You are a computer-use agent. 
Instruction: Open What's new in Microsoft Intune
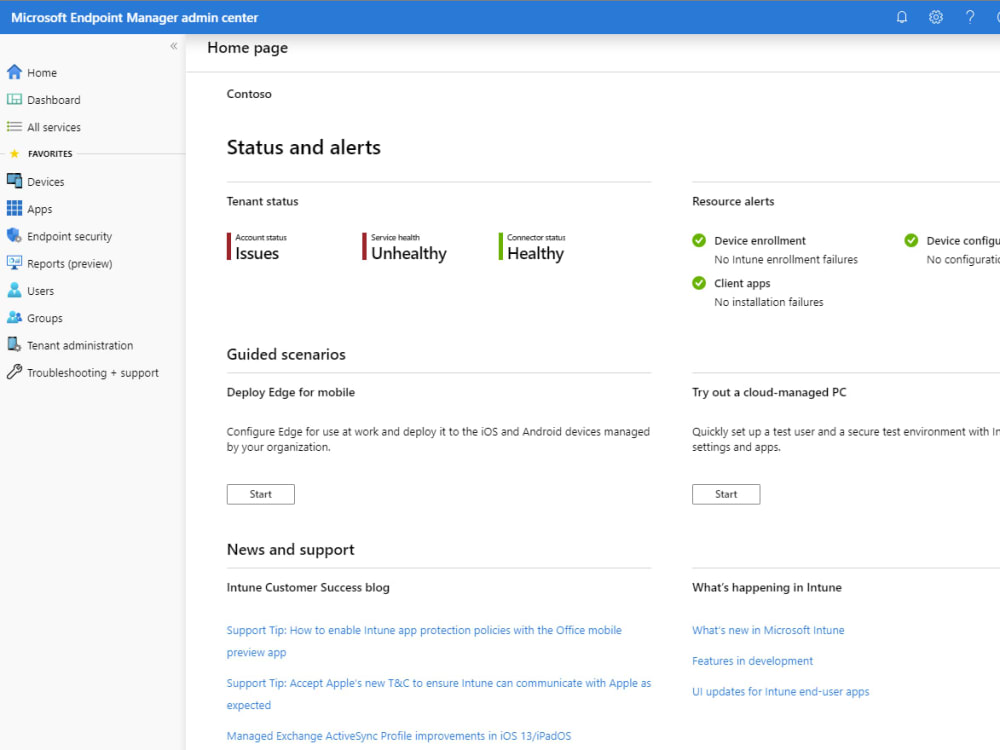click(768, 630)
